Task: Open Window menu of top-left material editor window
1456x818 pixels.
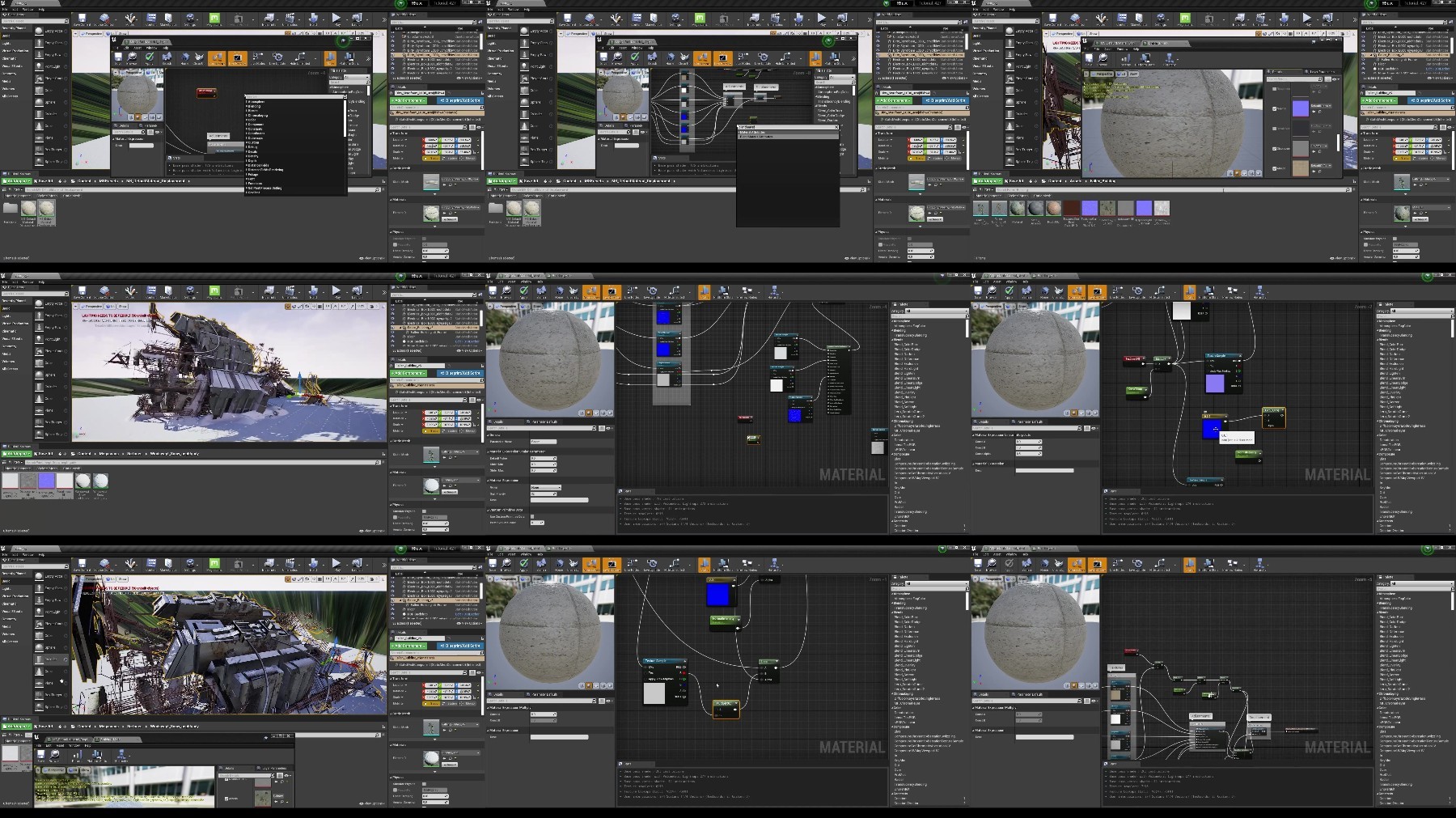Action: [x=150, y=49]
